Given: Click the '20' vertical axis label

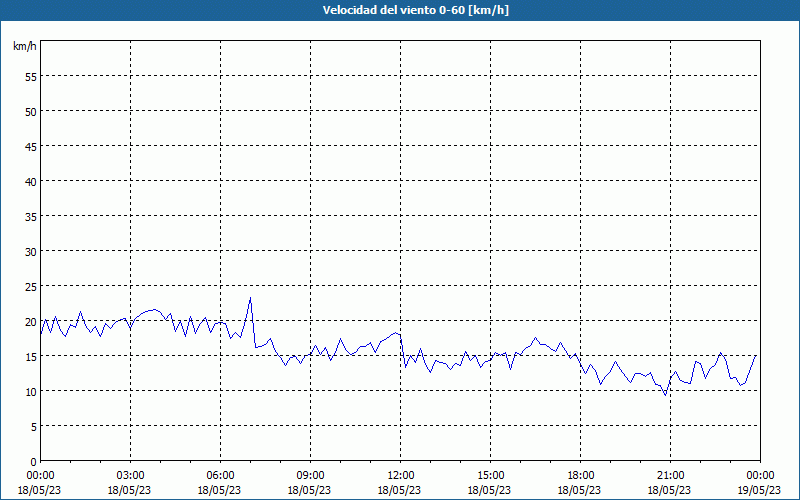Looking at the screenshot, I should pyautogui.click(x=31, y=321).
